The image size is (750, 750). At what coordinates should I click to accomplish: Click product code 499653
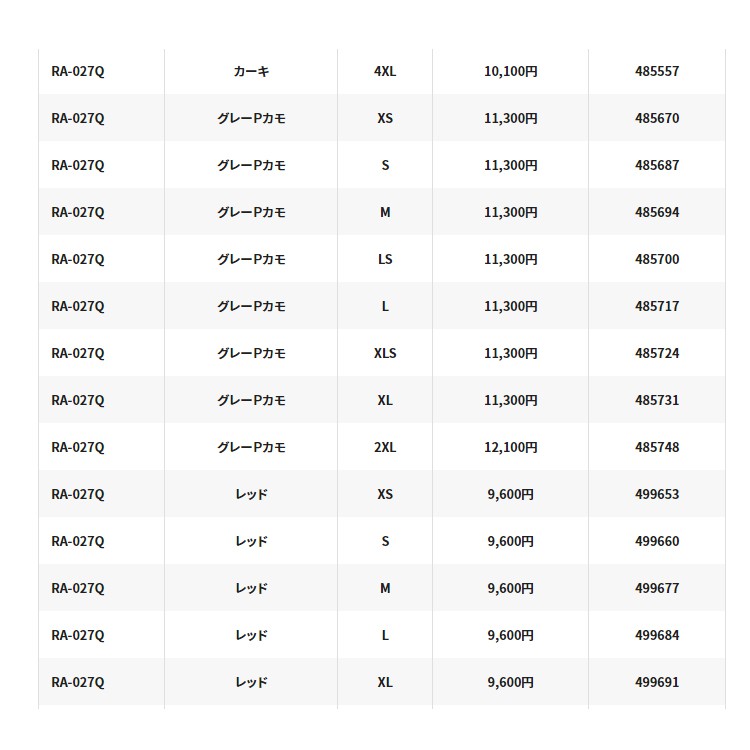[656, 494]
